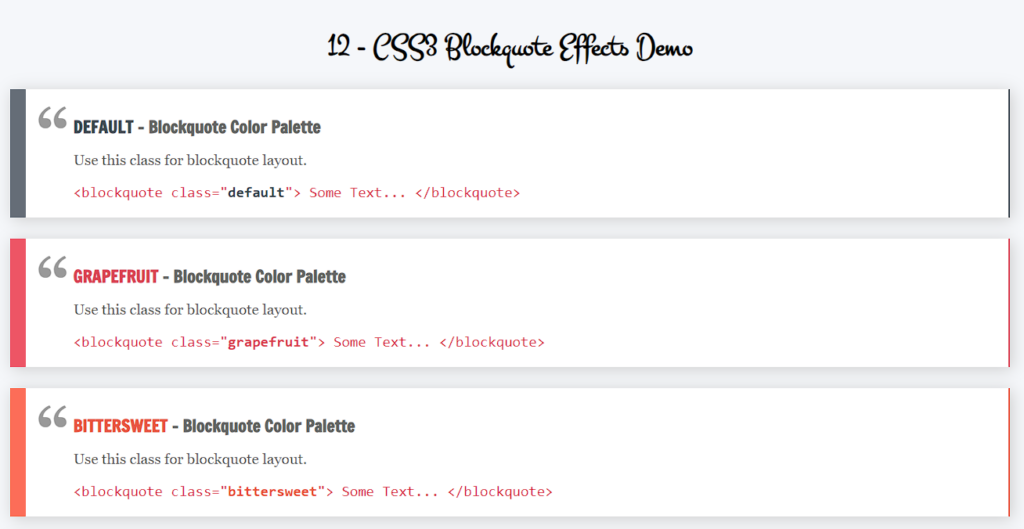1024x529 pixels.
Task: Click 'Blockquote Color Palette' text in BITTERSWEET card
Action: click(x=268, y=427)
